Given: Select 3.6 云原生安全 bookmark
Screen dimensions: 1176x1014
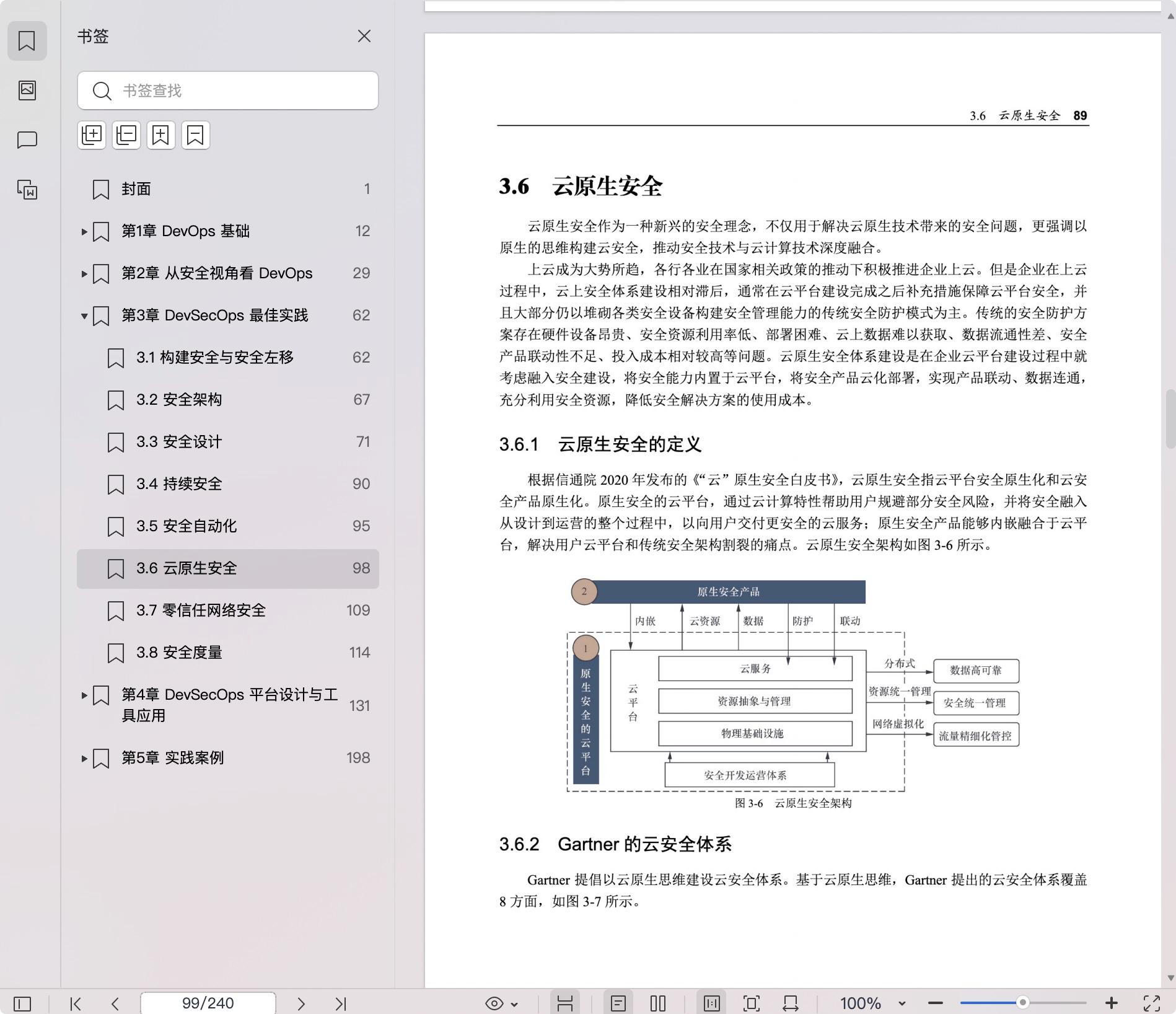Looking at the screenshot, I should pos(228,568).
